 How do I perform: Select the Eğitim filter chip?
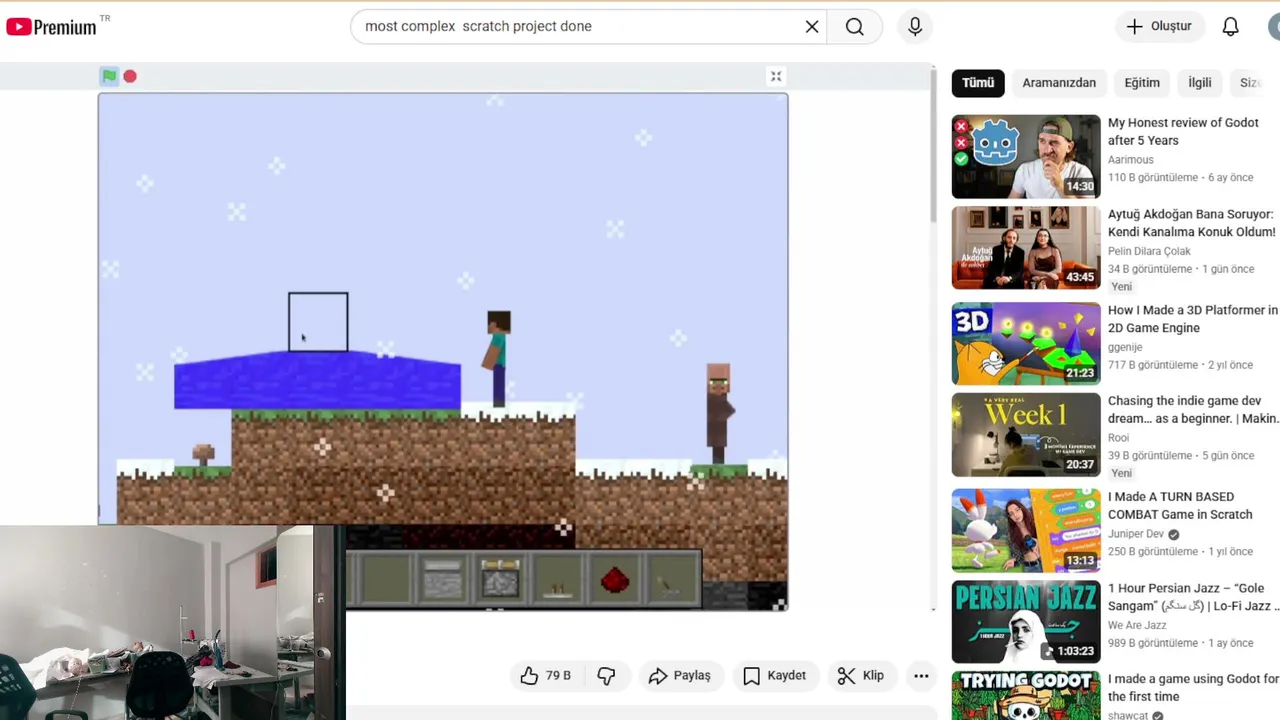(1142, 83)
